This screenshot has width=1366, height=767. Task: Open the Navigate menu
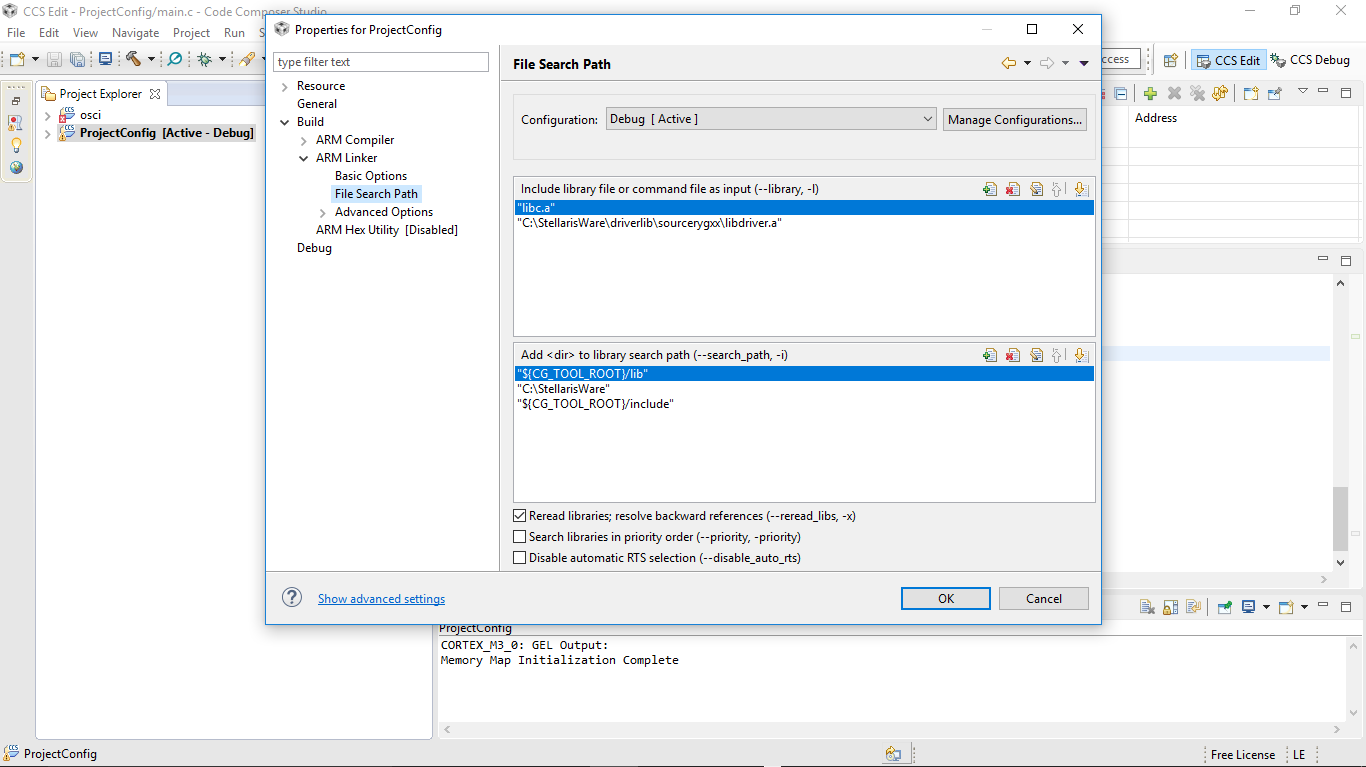tap(135, 33)
